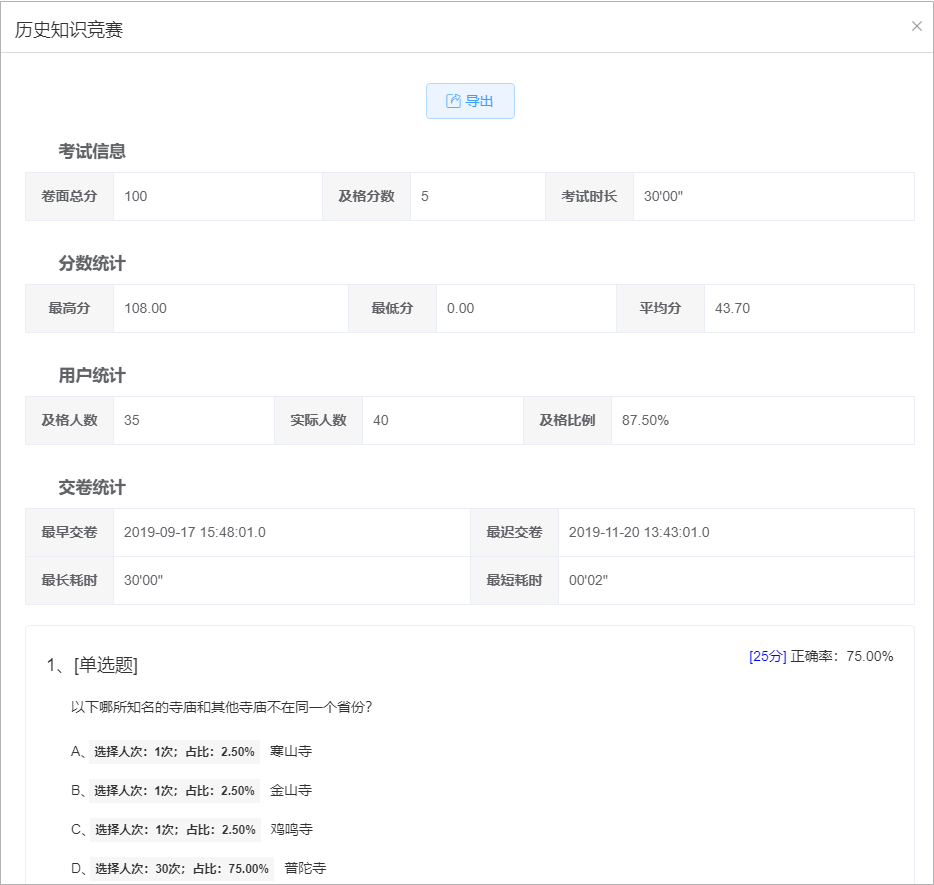Image resolution: width=934 pixels, height=885 pixels.
Task: Click the 1、[单选题] question heading
Action: coord(92,665)
